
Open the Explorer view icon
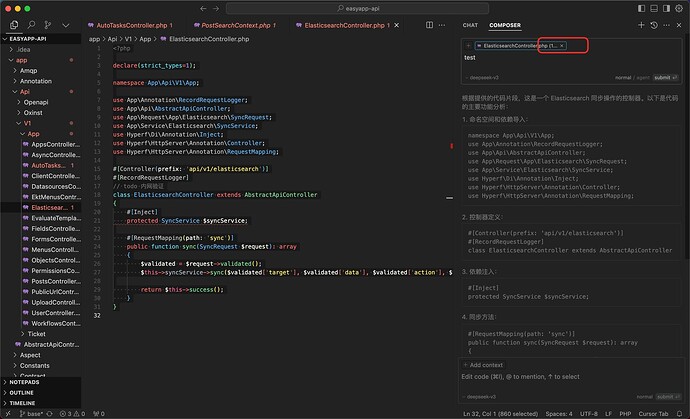tap(14, 25)
